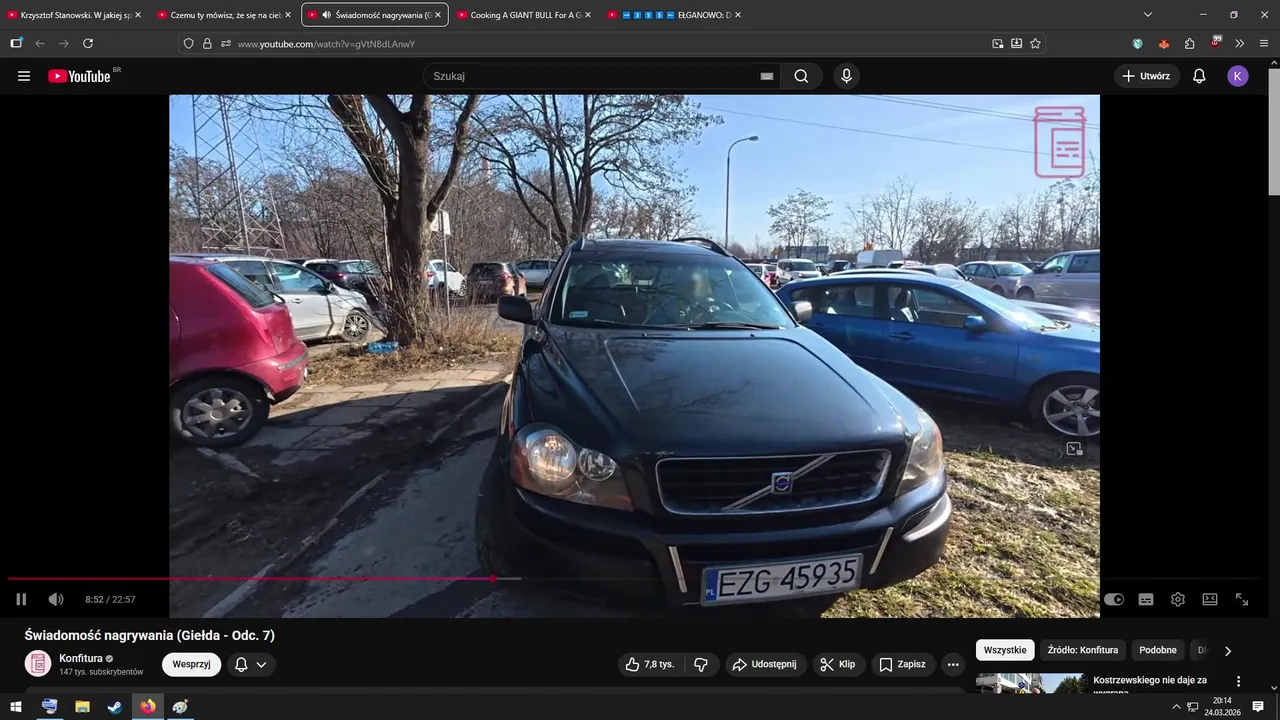Viewport: 1280px width, 720px height.
Task: Save video with Zapisz button
Action: coord(902,664)
